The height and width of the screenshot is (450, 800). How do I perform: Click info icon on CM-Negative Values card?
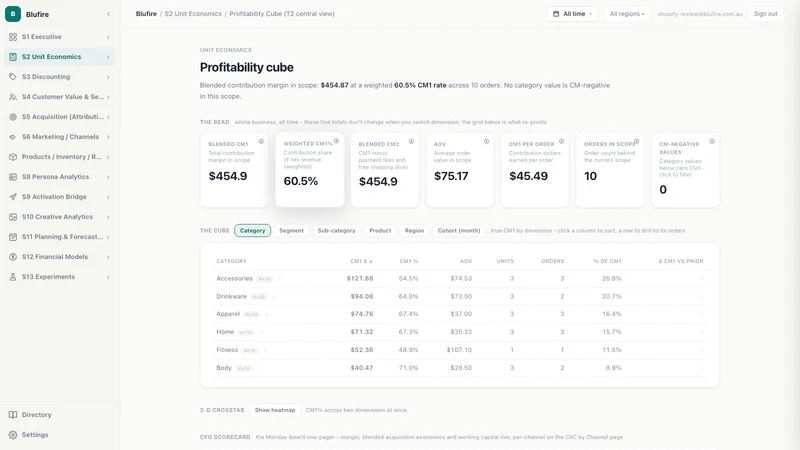click(712, 141)
